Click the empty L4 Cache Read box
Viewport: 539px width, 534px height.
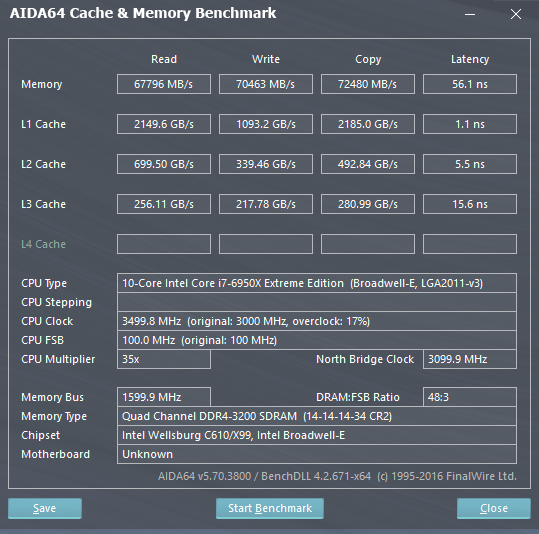(x=164, y=244)
